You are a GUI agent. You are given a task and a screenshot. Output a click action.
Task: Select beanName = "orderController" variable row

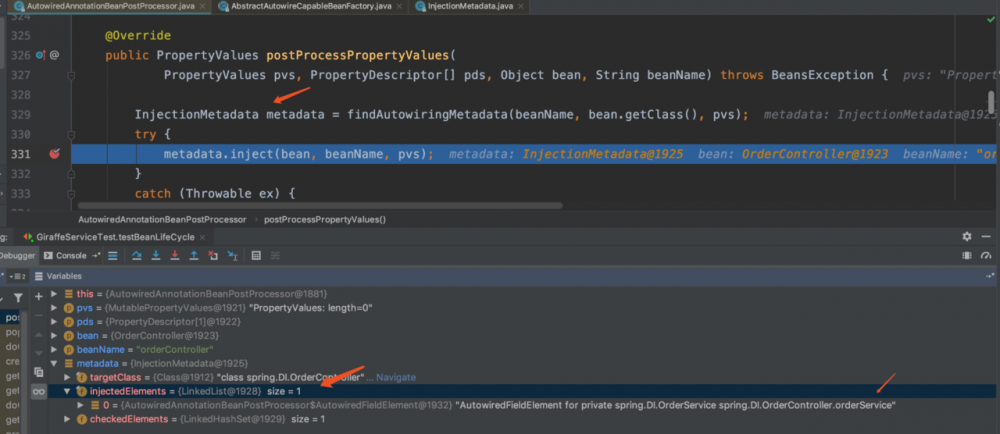click(523, 349)
